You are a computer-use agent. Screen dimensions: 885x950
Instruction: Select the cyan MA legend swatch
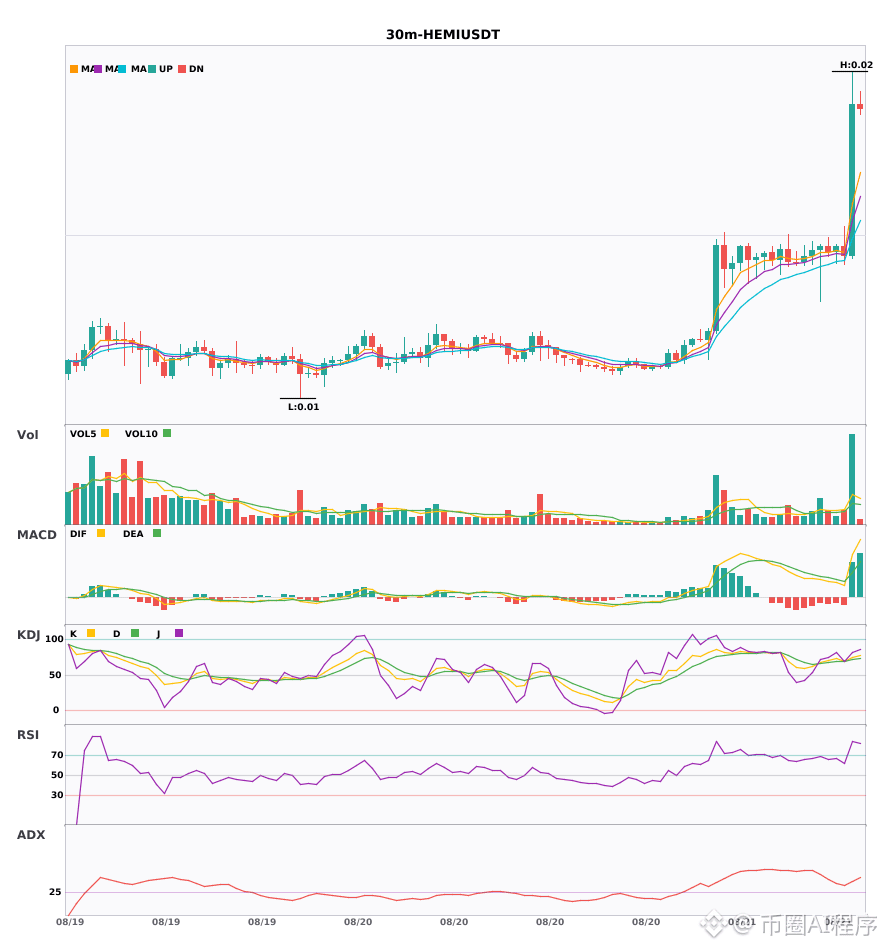coord(122,69)
